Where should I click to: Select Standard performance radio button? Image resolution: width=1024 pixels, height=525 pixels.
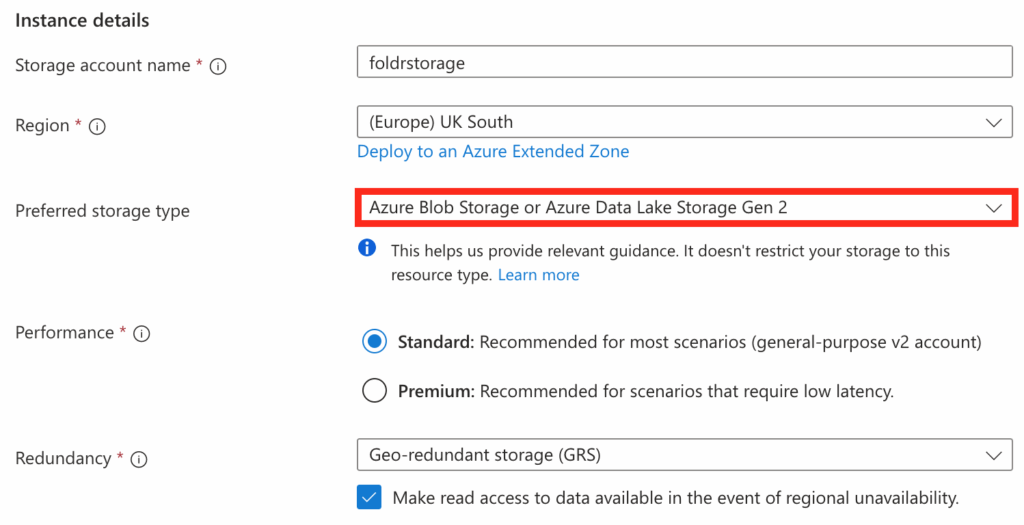point(375,342)
